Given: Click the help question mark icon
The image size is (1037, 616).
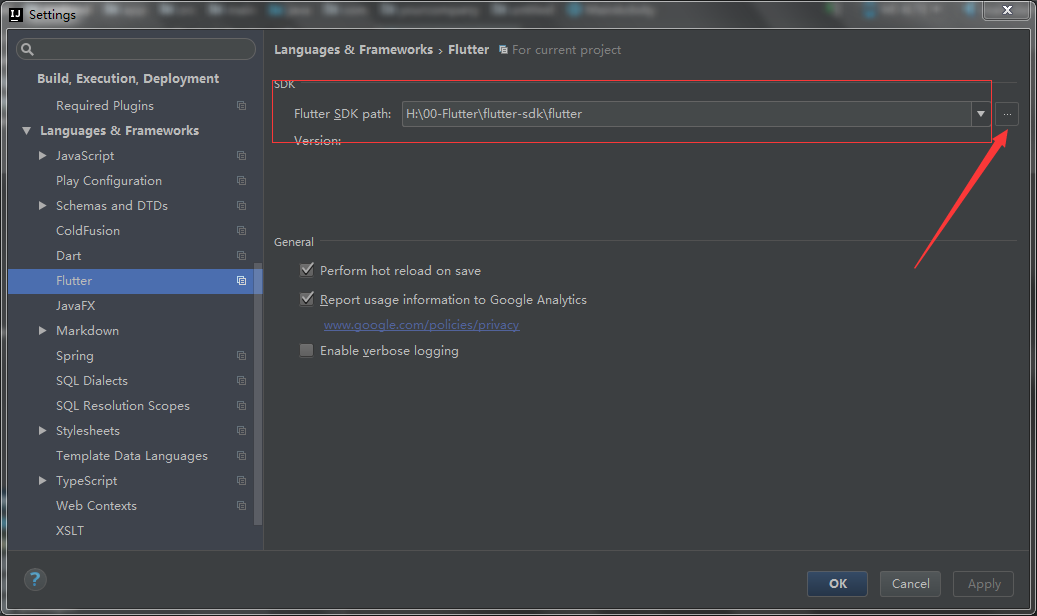Looking at the screenshot, I should pyautogui.click(x=35, y=579).
